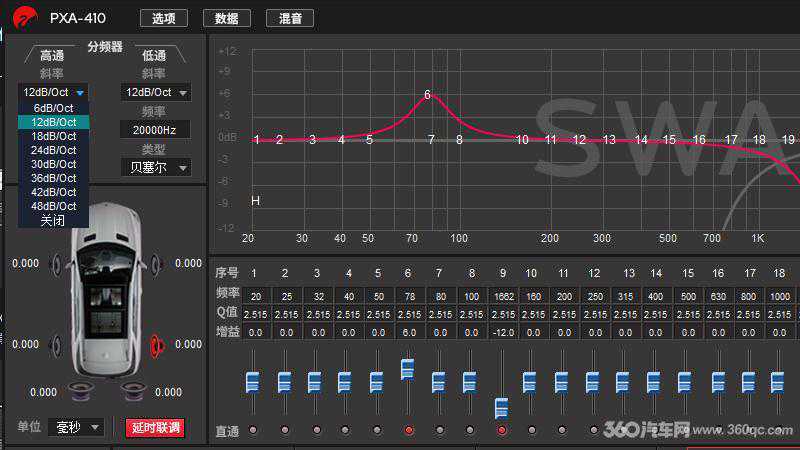Click the low-pass frequency 20000Hz field

(154, 130)
